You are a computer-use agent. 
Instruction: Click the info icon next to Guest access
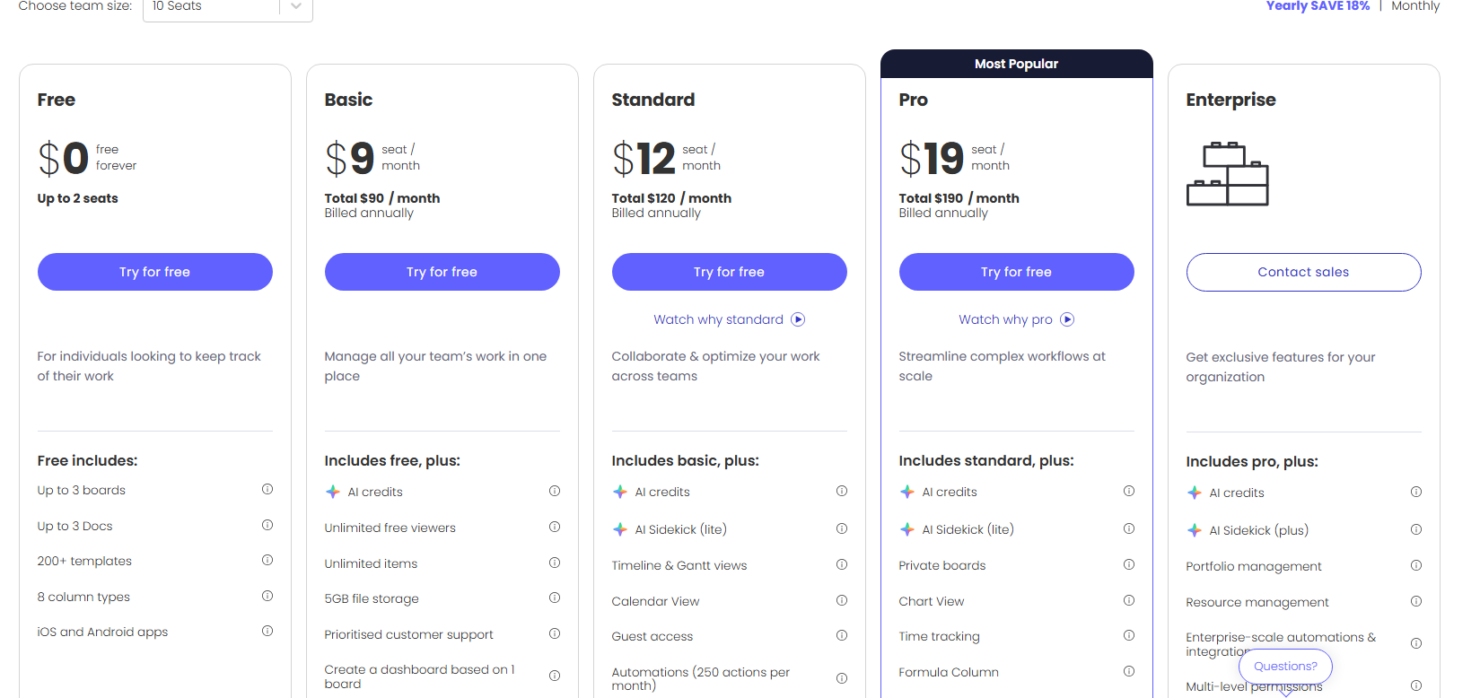pos(841,636)
